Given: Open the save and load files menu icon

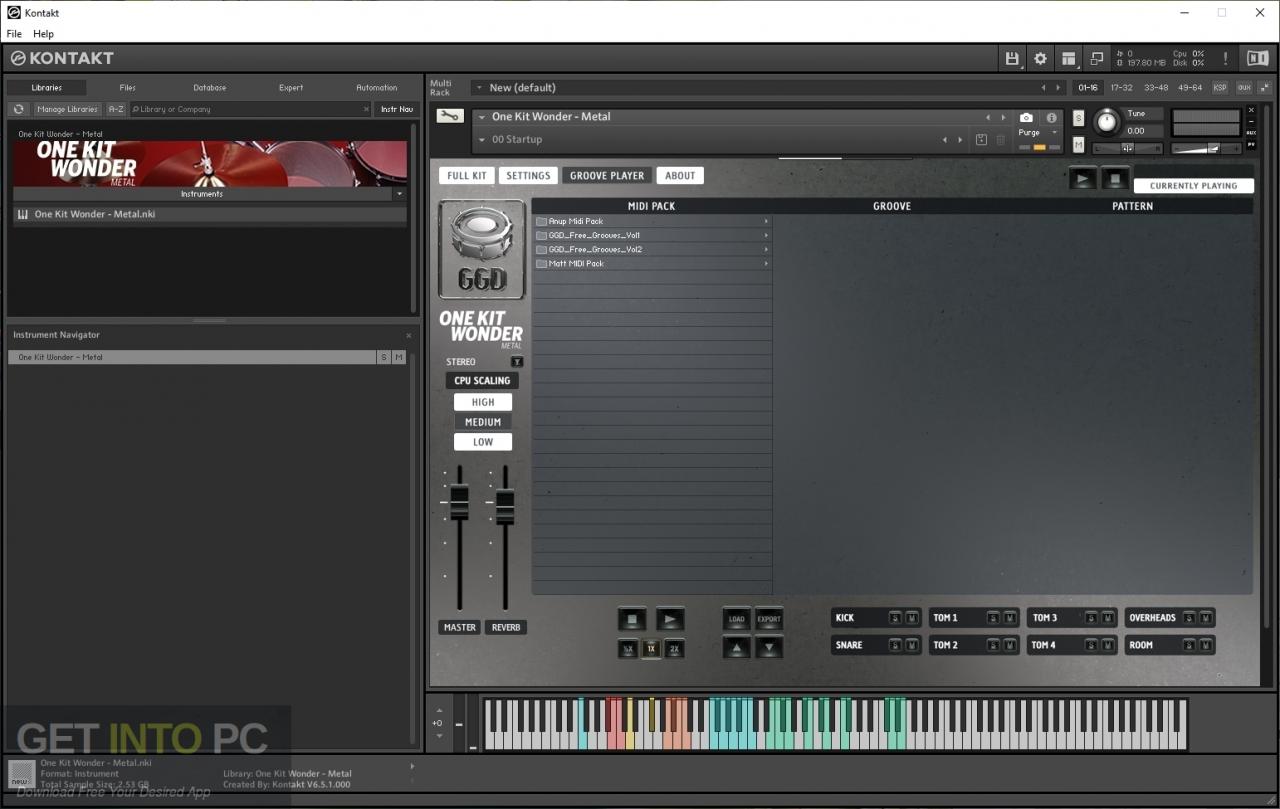Looking at the screenshot, I should coord(1012,58).
